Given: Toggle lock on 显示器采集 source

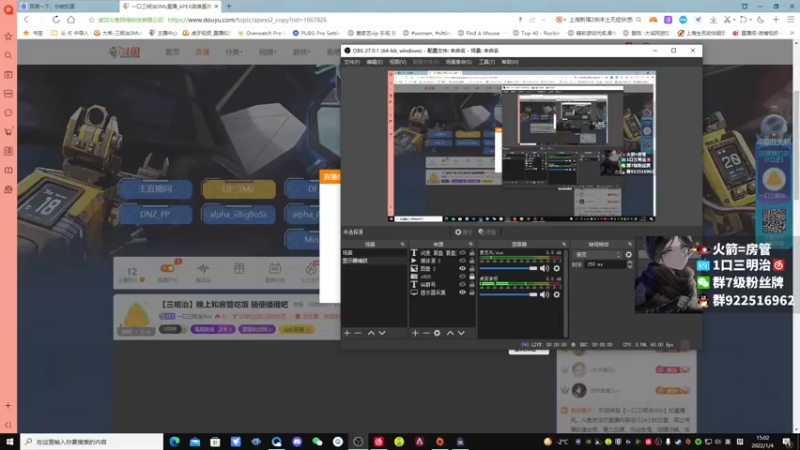Looking at the screenshot, I should point(471,292).
